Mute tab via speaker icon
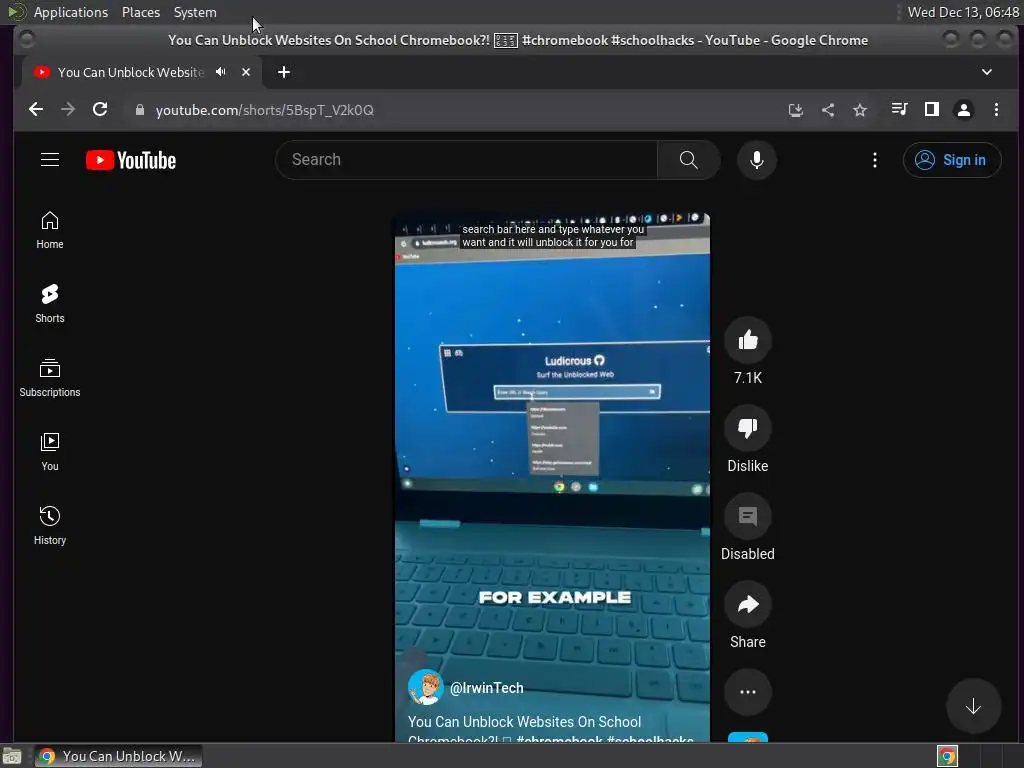Viewport: 1024px width, 768px height. [x=221, y=72]
